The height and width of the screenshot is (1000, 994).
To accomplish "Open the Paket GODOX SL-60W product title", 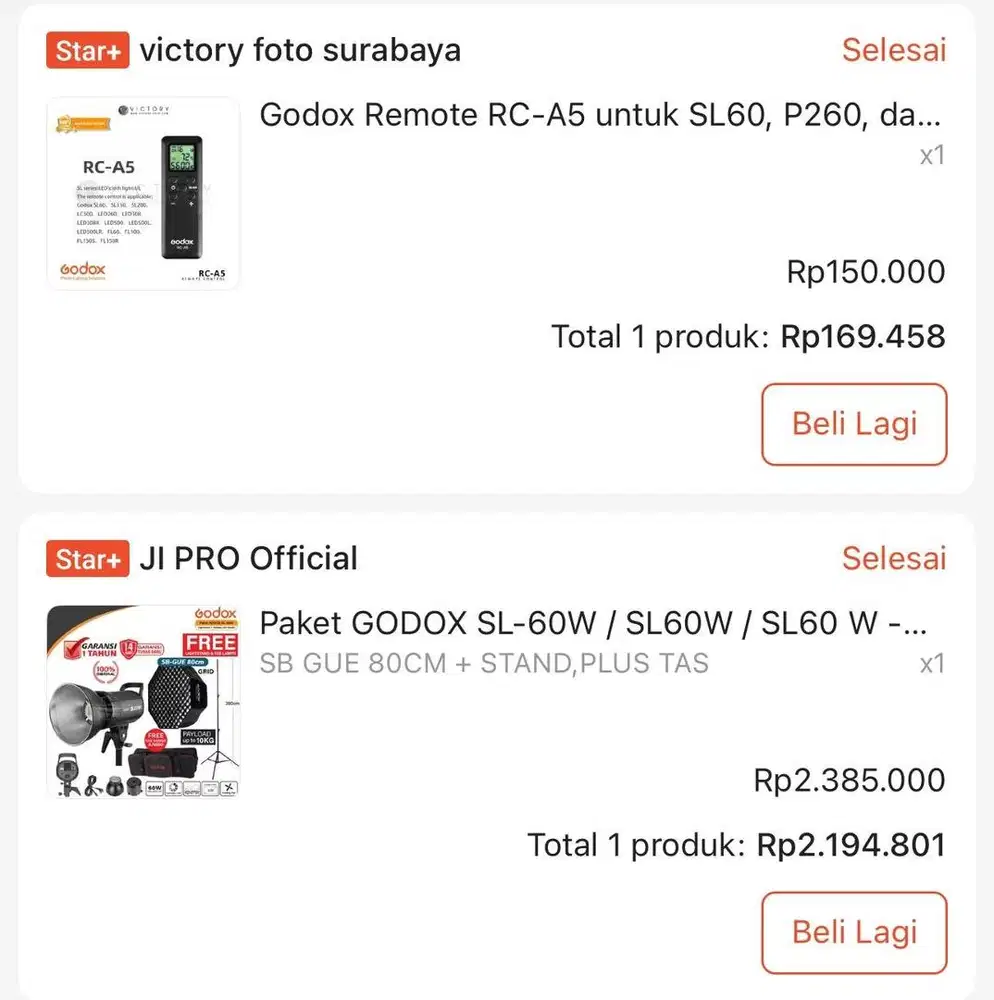I will [x=594, y=624].
